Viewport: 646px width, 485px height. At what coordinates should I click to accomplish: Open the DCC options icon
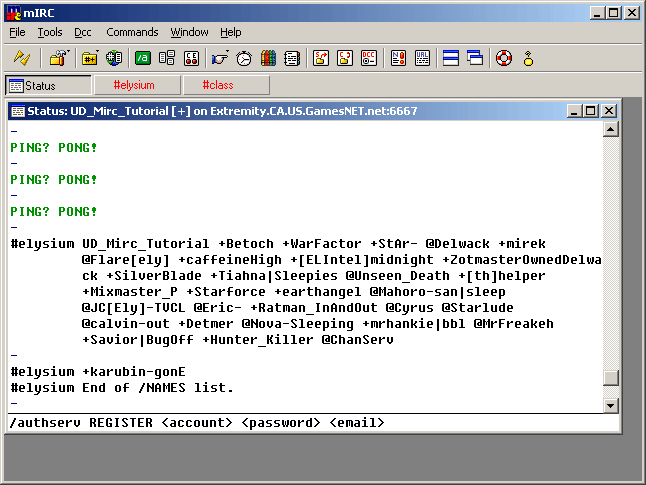tap(369, 58)
